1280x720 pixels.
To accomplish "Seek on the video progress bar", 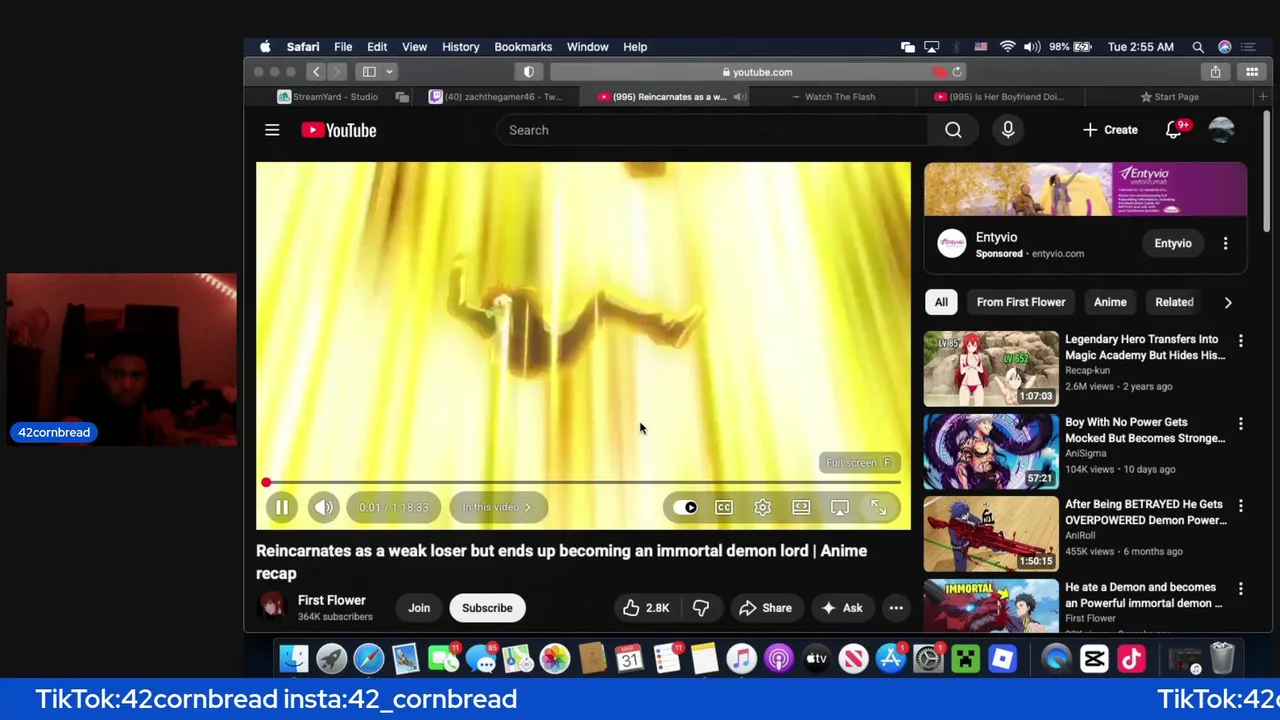I will pyautogui.click(x=583, y=483).
